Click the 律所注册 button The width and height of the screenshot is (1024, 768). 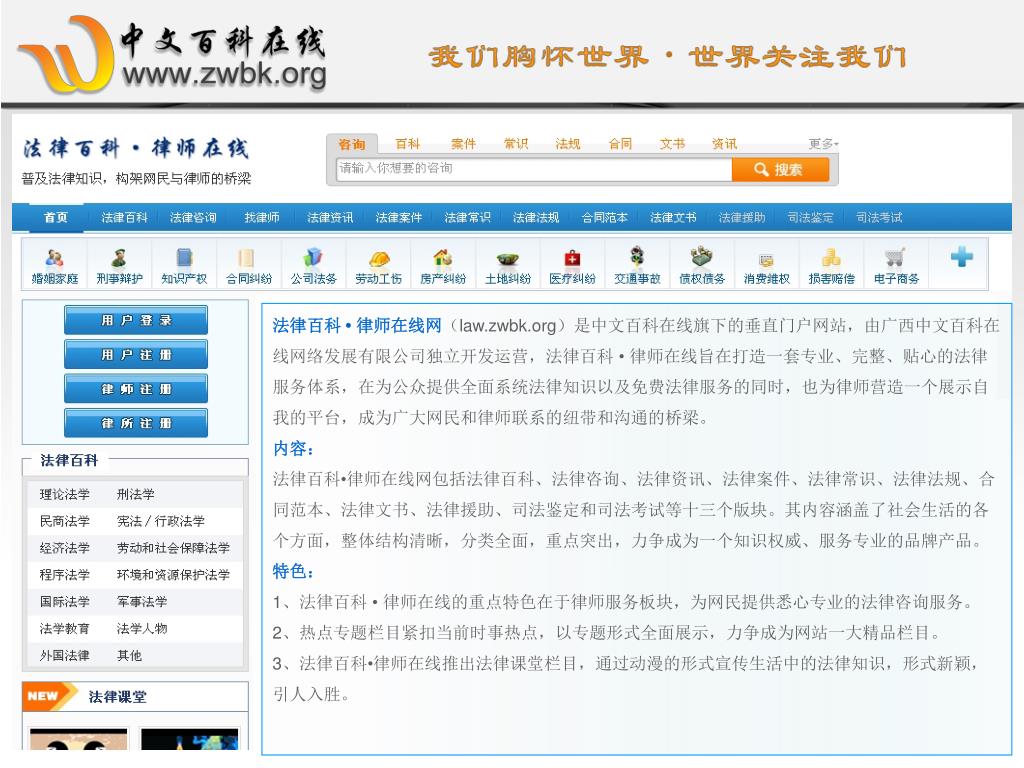136,423
